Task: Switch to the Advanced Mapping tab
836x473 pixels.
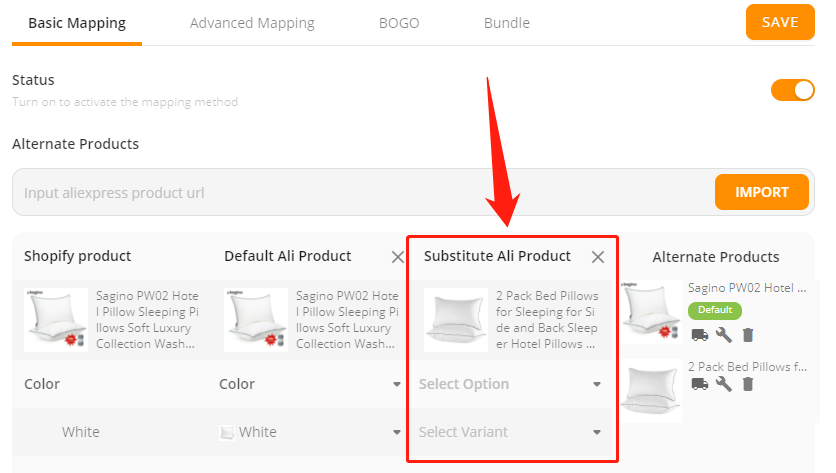Action: click(x=252, y=23)
